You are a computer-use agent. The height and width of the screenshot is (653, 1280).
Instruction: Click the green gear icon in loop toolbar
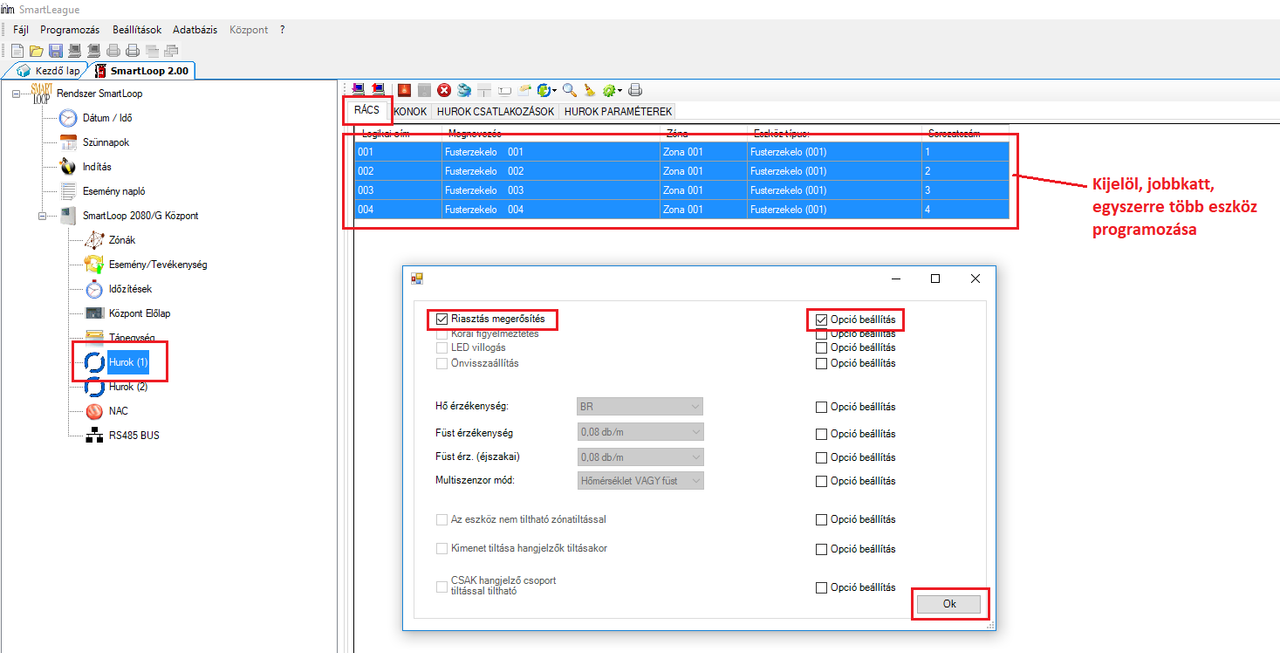(x=608, y=89)
